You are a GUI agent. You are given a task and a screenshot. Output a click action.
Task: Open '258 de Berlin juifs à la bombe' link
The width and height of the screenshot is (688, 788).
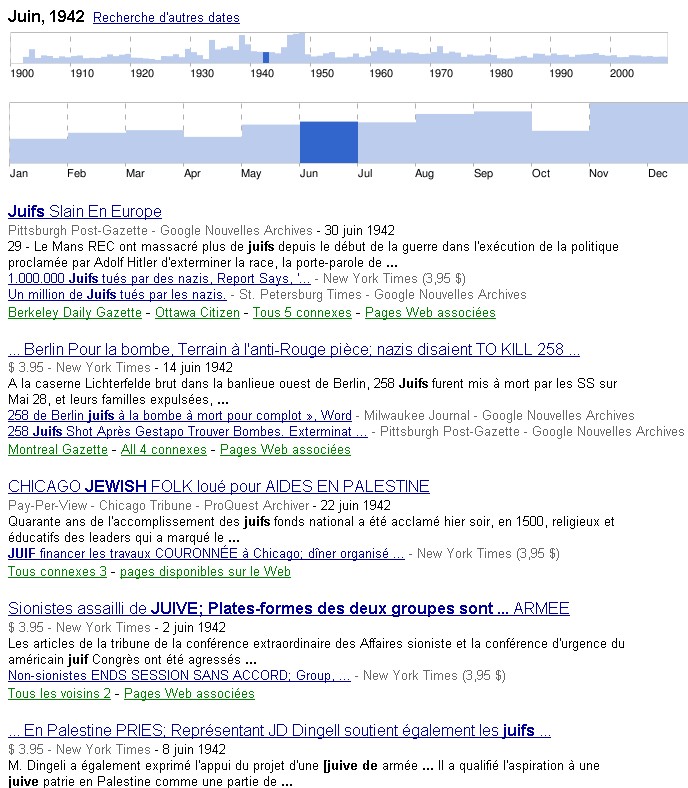click(179, 416)
